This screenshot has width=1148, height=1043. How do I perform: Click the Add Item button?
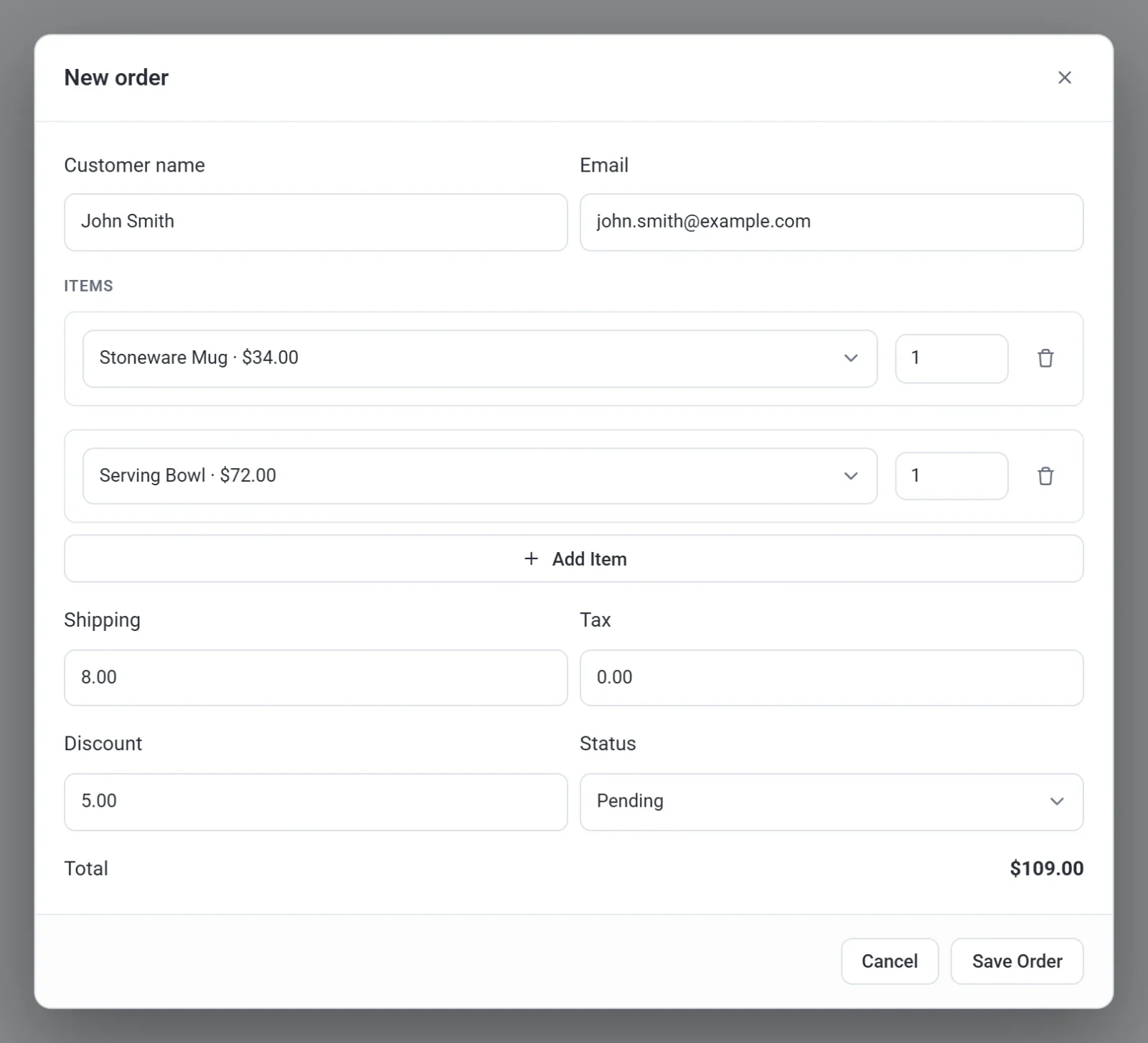[574, 558]
